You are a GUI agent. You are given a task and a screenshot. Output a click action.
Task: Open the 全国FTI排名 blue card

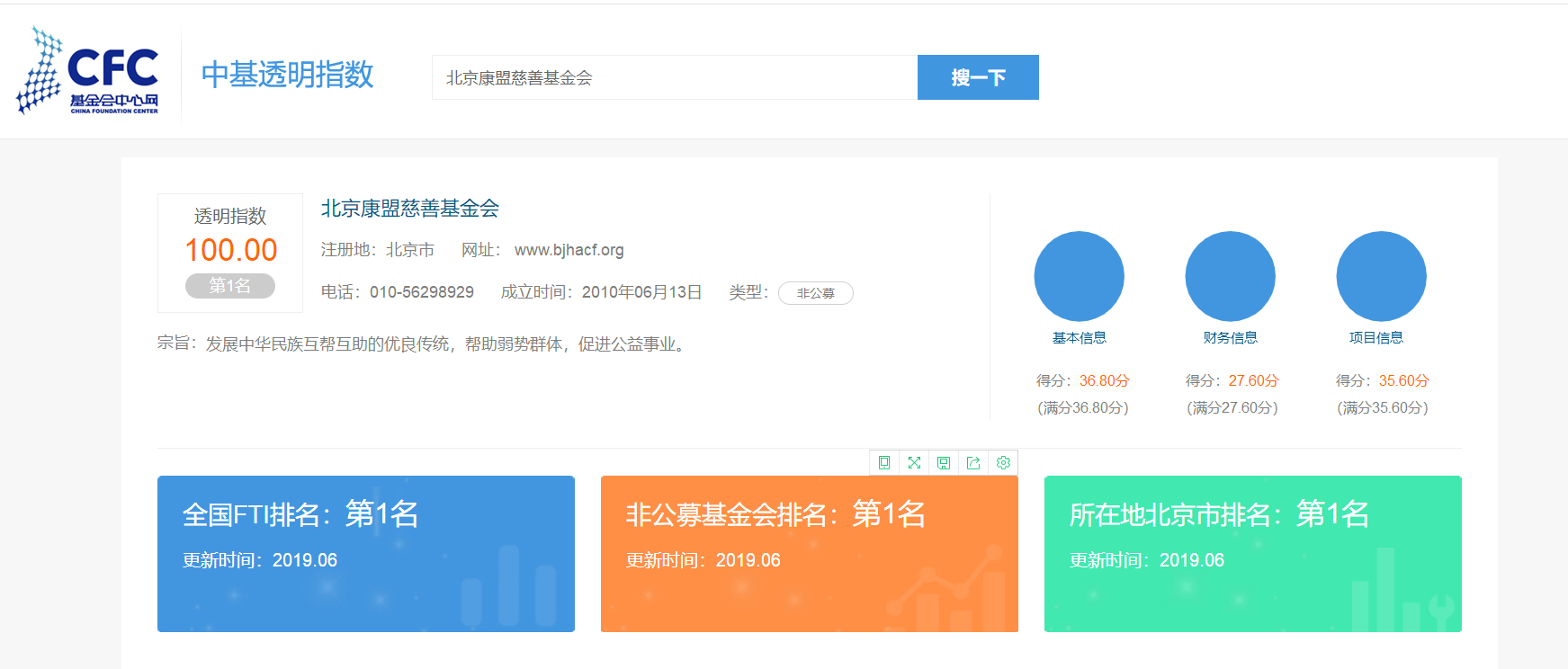click(366, 554)
